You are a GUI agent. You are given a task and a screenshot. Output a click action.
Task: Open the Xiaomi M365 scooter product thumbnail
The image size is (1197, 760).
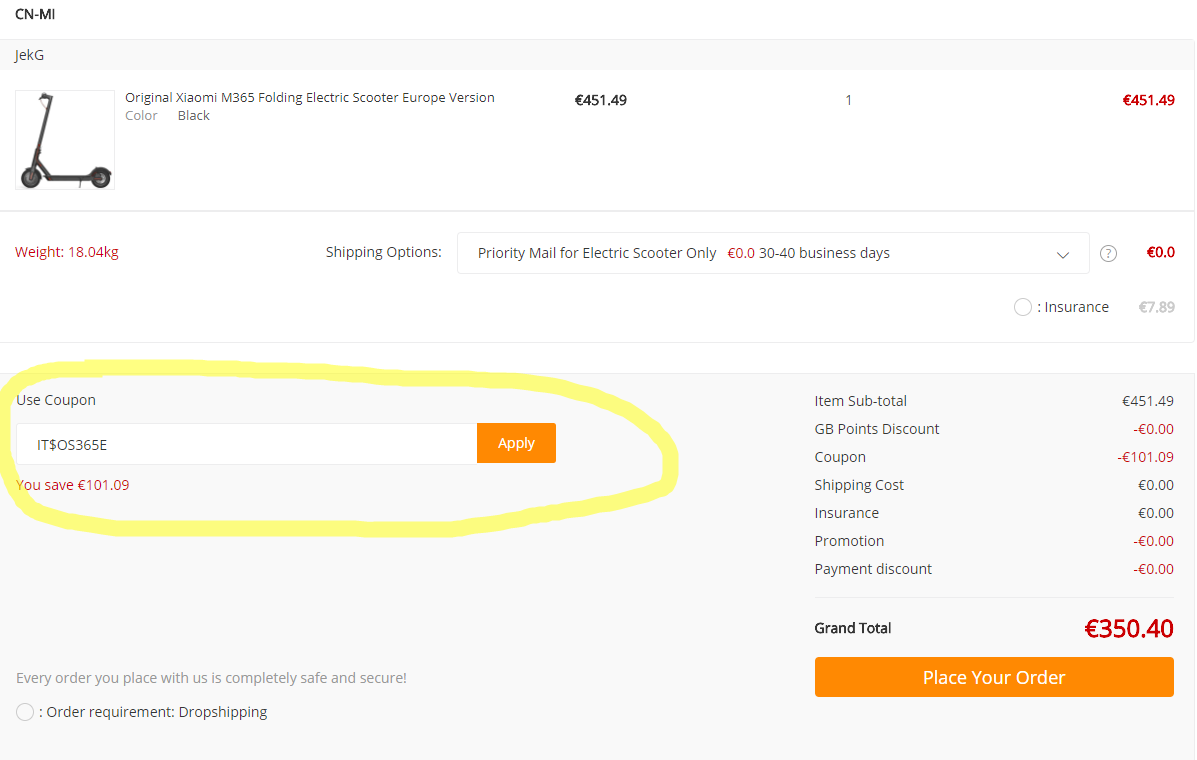click(x=65, y=140)
